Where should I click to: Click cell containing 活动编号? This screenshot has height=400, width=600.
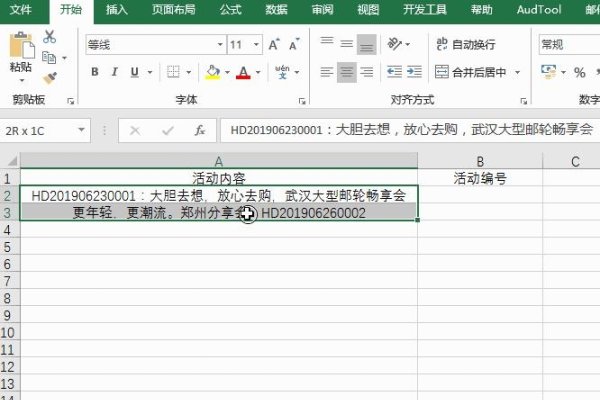[x=480, y=178]
